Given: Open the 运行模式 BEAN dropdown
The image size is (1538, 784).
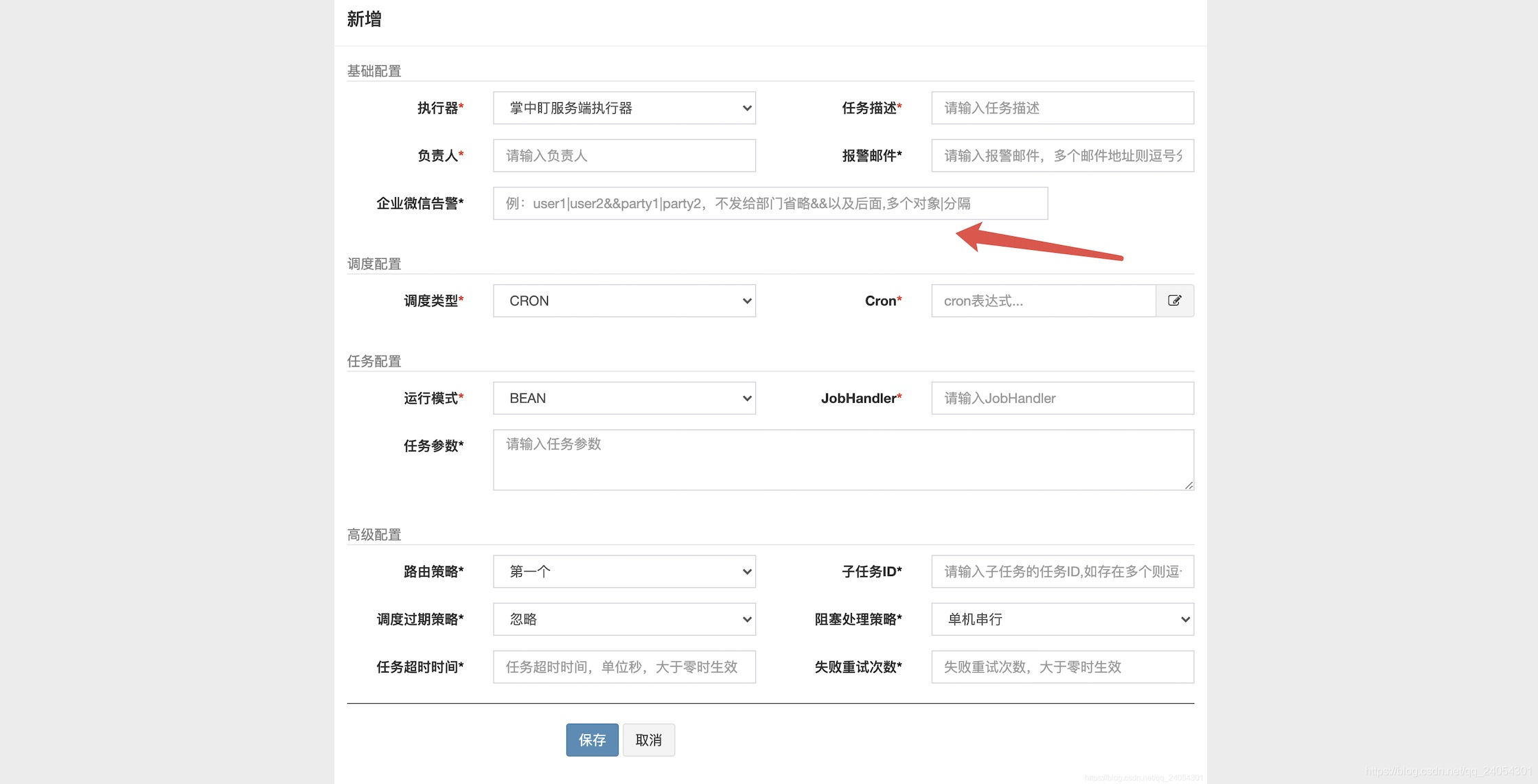Looking at the screenshot, I should [x=623, y=398].
